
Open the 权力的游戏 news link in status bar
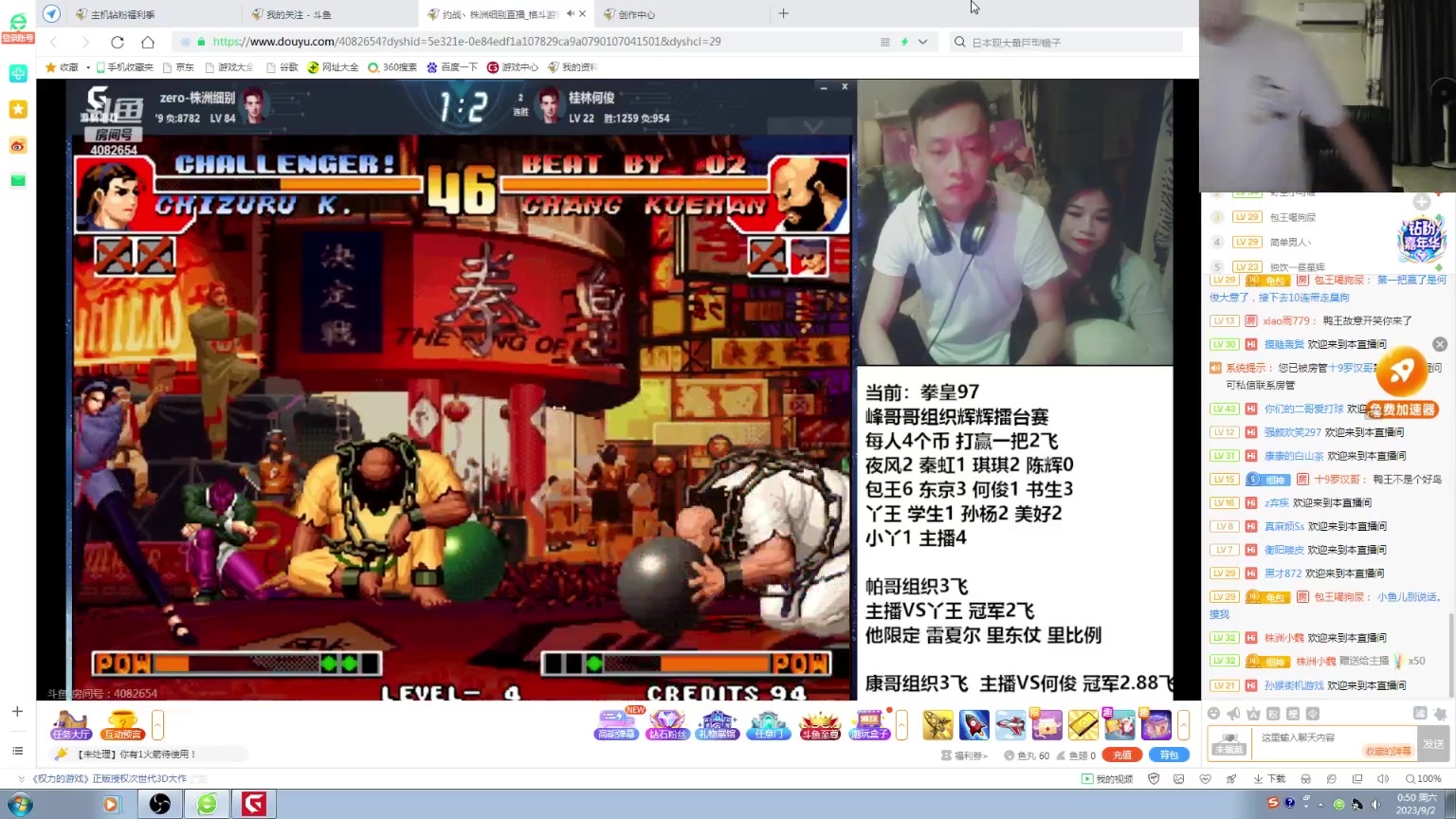pyautogui.click(x=110, y=779)
